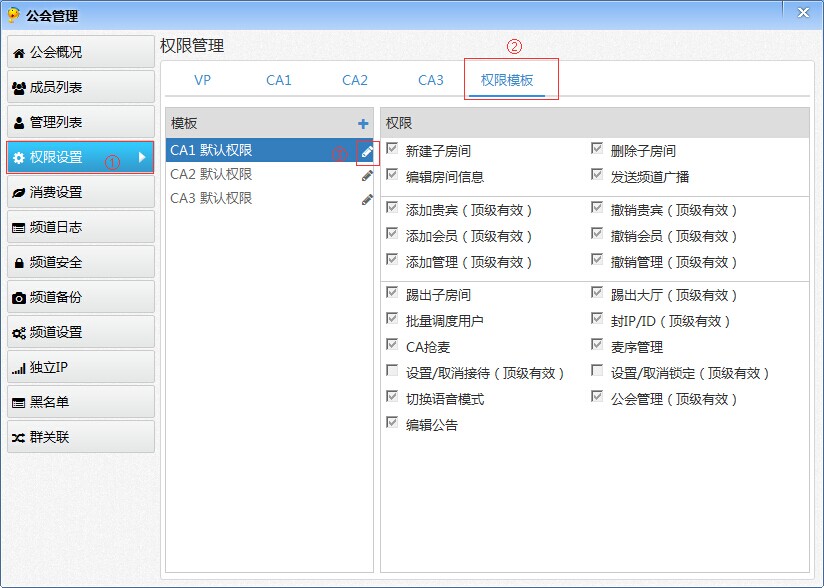Switch to the CA1 tab
The height and width of the screenshot is (588, 824).
point(279,80)
